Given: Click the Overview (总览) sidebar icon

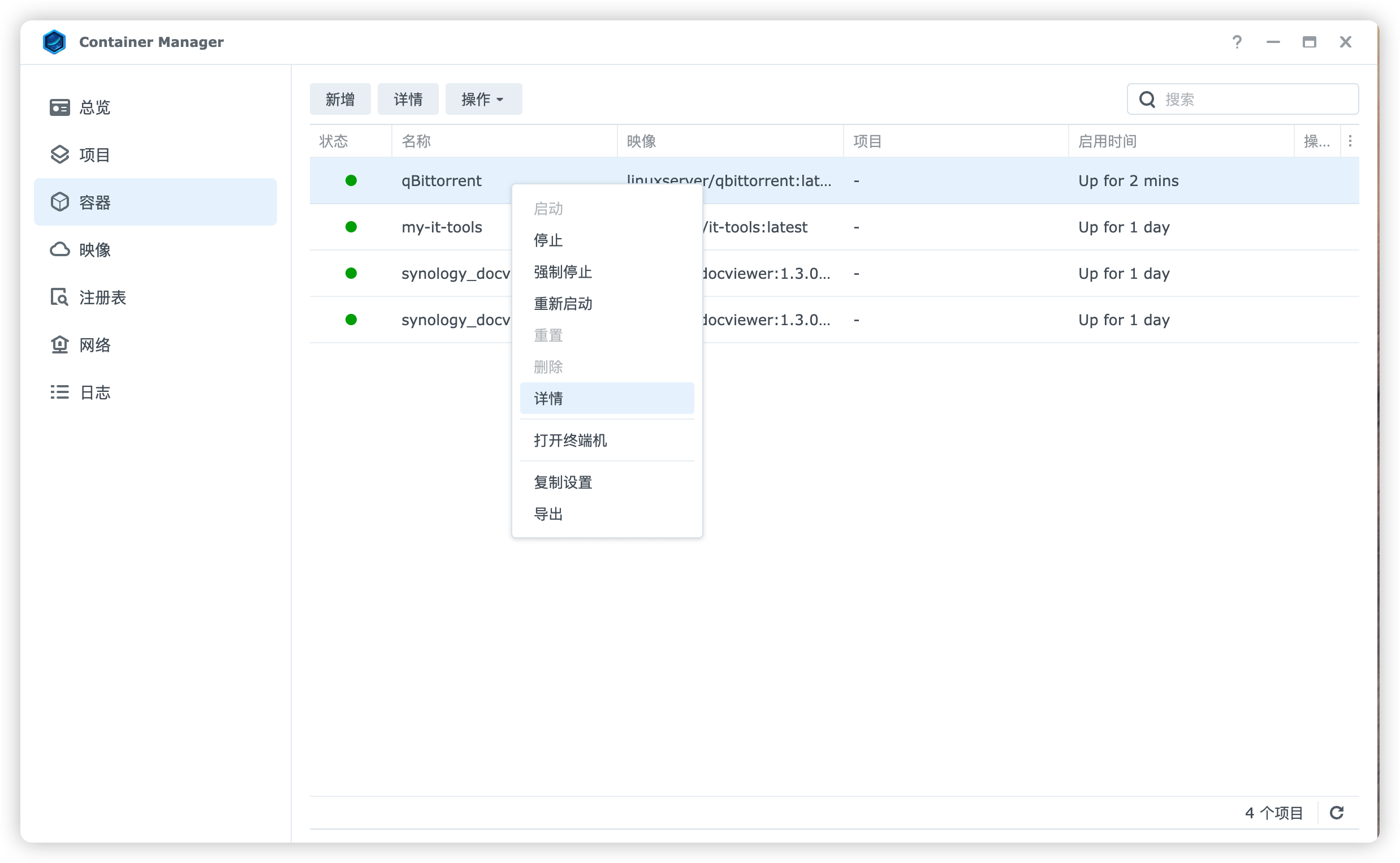Looking at the screenshot, I should tap(59, 107).
